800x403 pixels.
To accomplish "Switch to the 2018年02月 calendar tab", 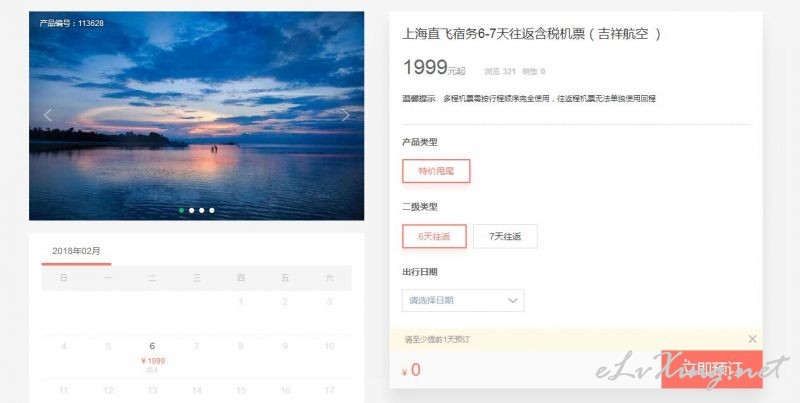I will [77, 251].
